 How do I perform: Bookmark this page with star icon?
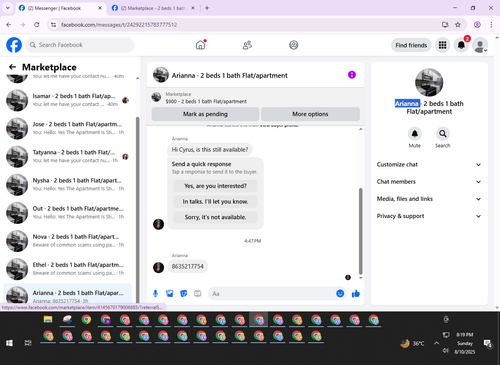458,25
